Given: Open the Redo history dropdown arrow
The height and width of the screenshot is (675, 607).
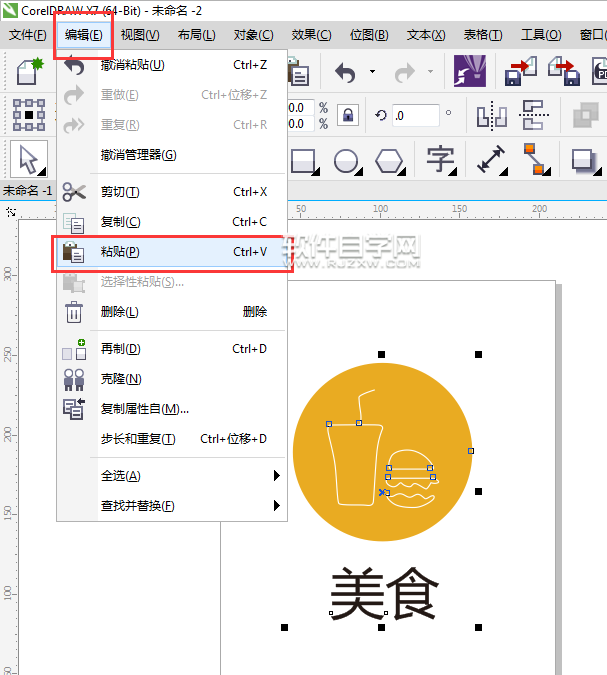Looking at the screenshot, I should (430, 71).
